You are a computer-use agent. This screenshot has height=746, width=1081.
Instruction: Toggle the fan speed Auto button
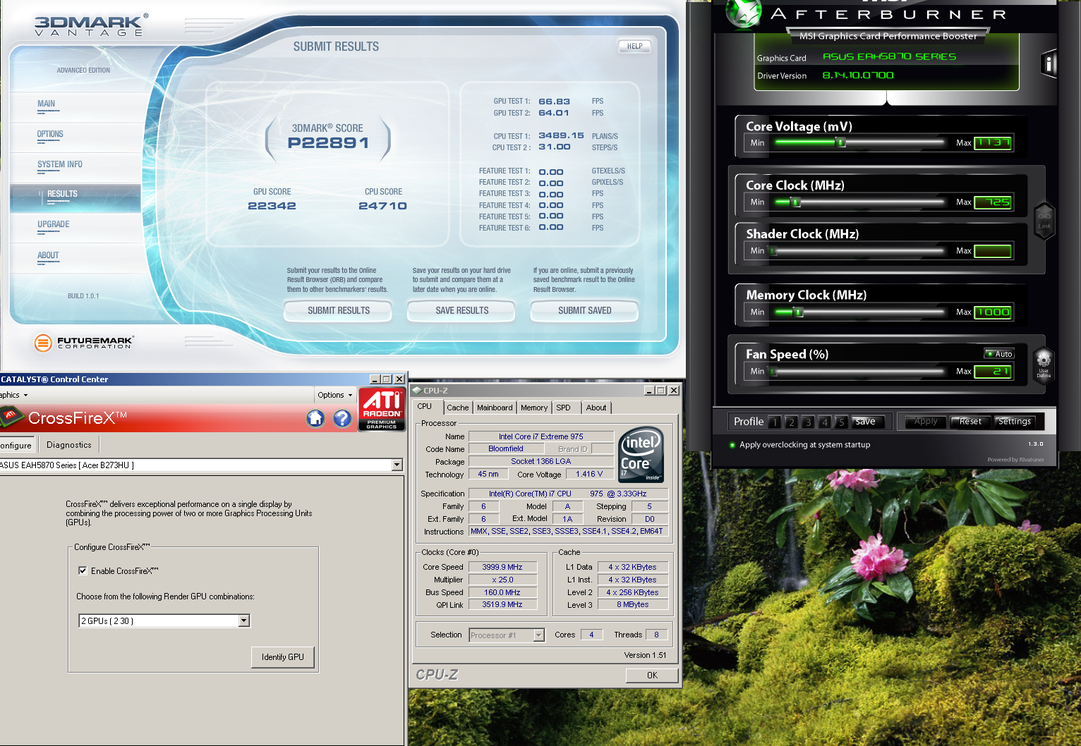pos(999,354)
